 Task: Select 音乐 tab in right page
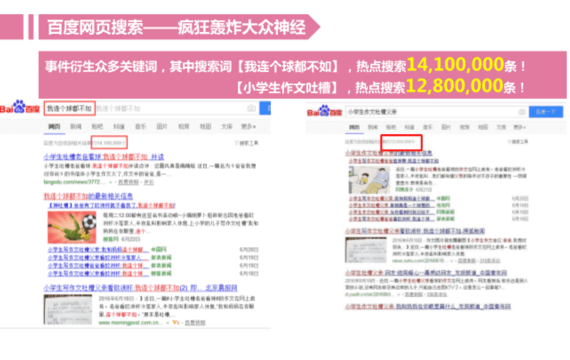[428, 127]
